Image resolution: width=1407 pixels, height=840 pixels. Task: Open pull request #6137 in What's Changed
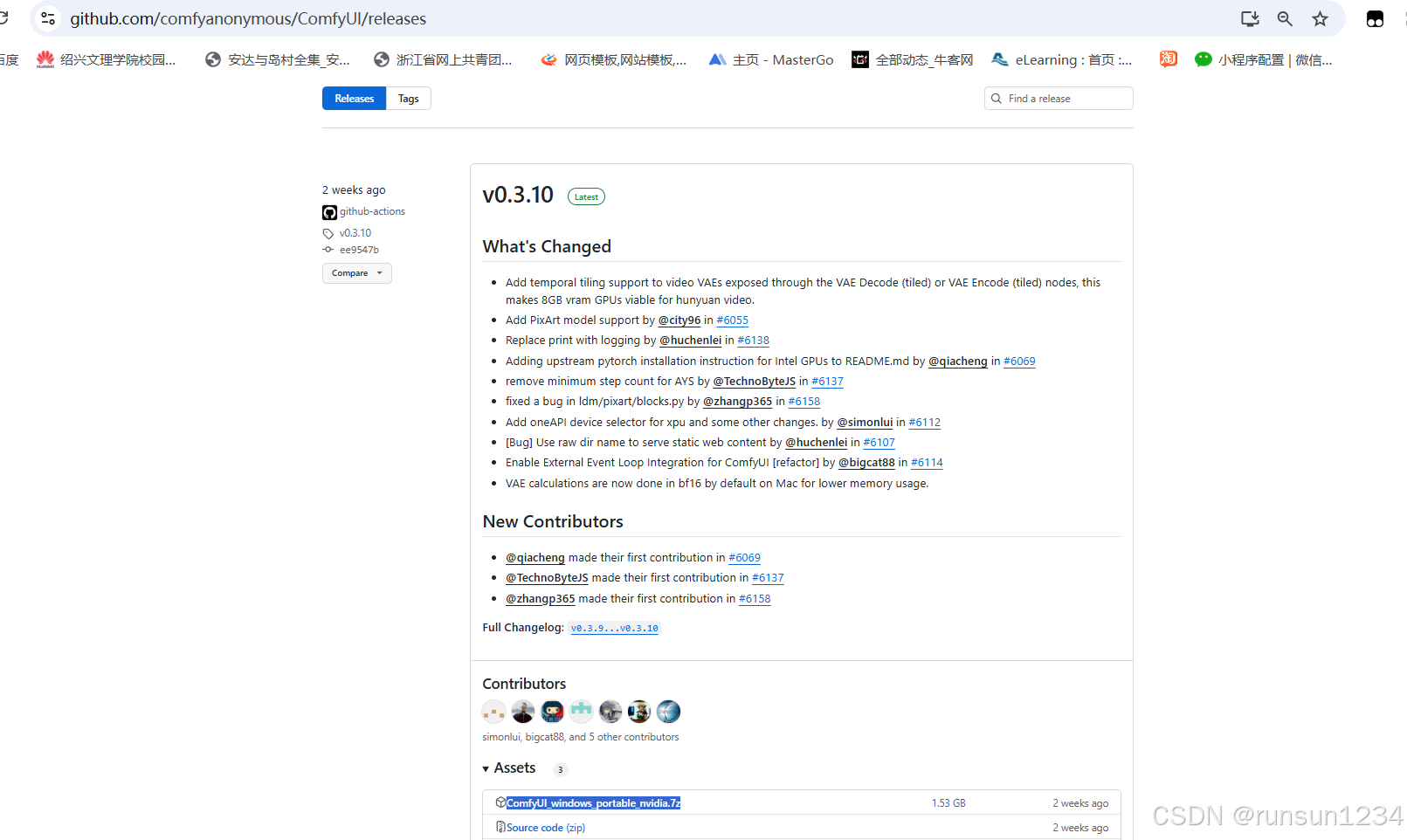(828, 382)
